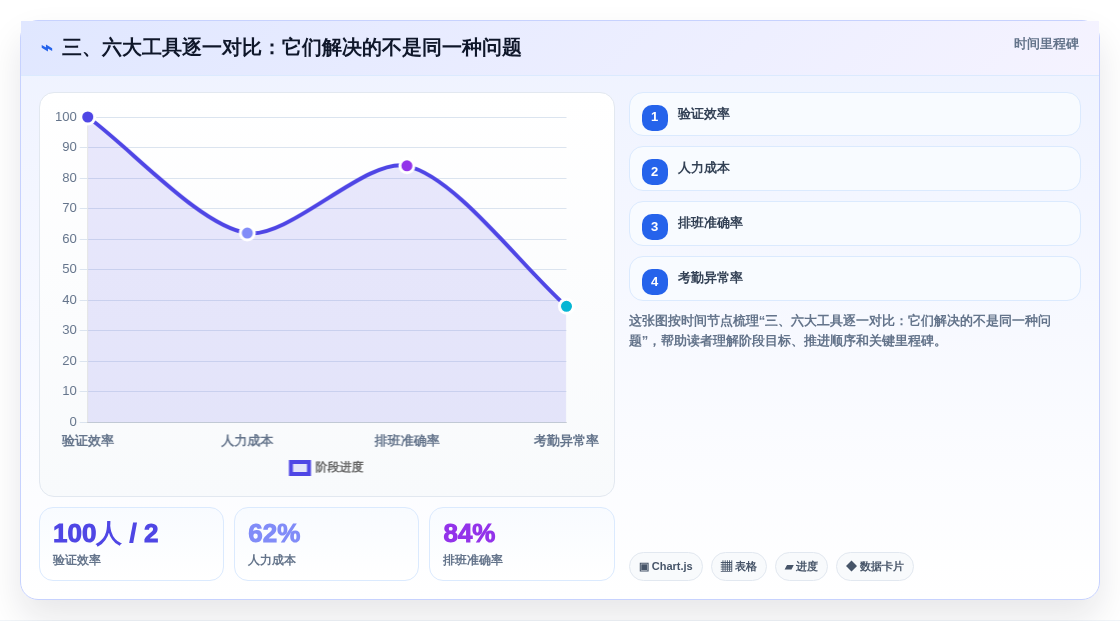
Task: Click the purple 排班准确率 data point
Action: (x=406, y=166)
